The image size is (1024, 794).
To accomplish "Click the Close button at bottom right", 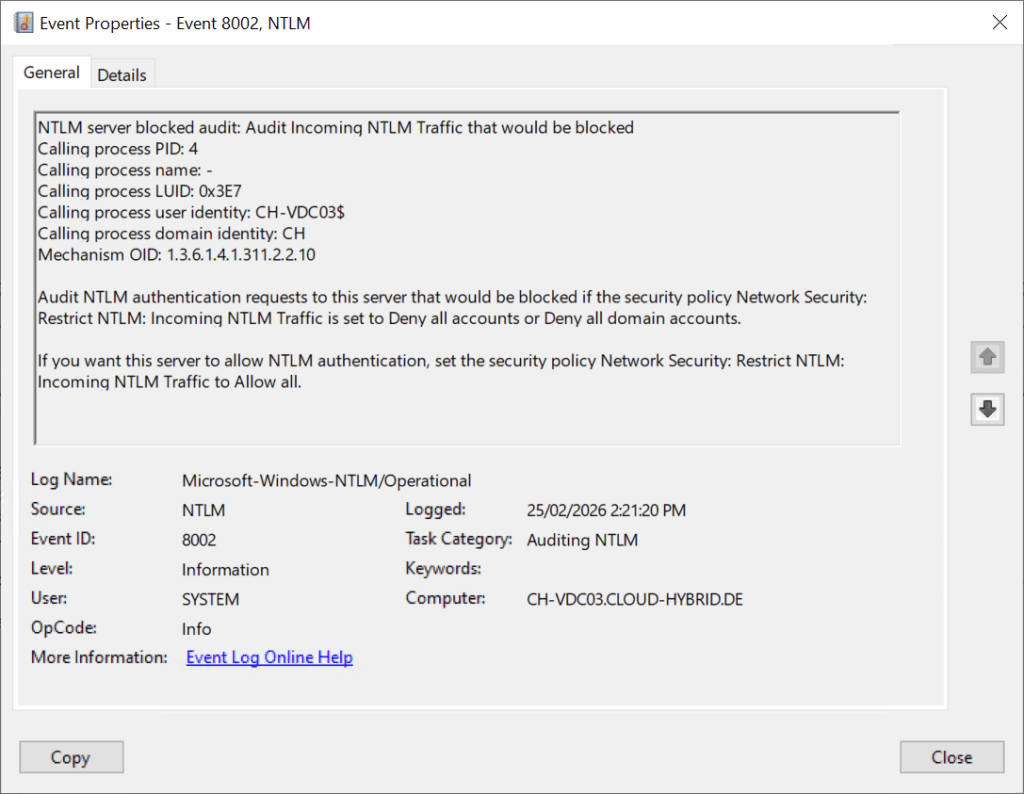I will point(951,757).
